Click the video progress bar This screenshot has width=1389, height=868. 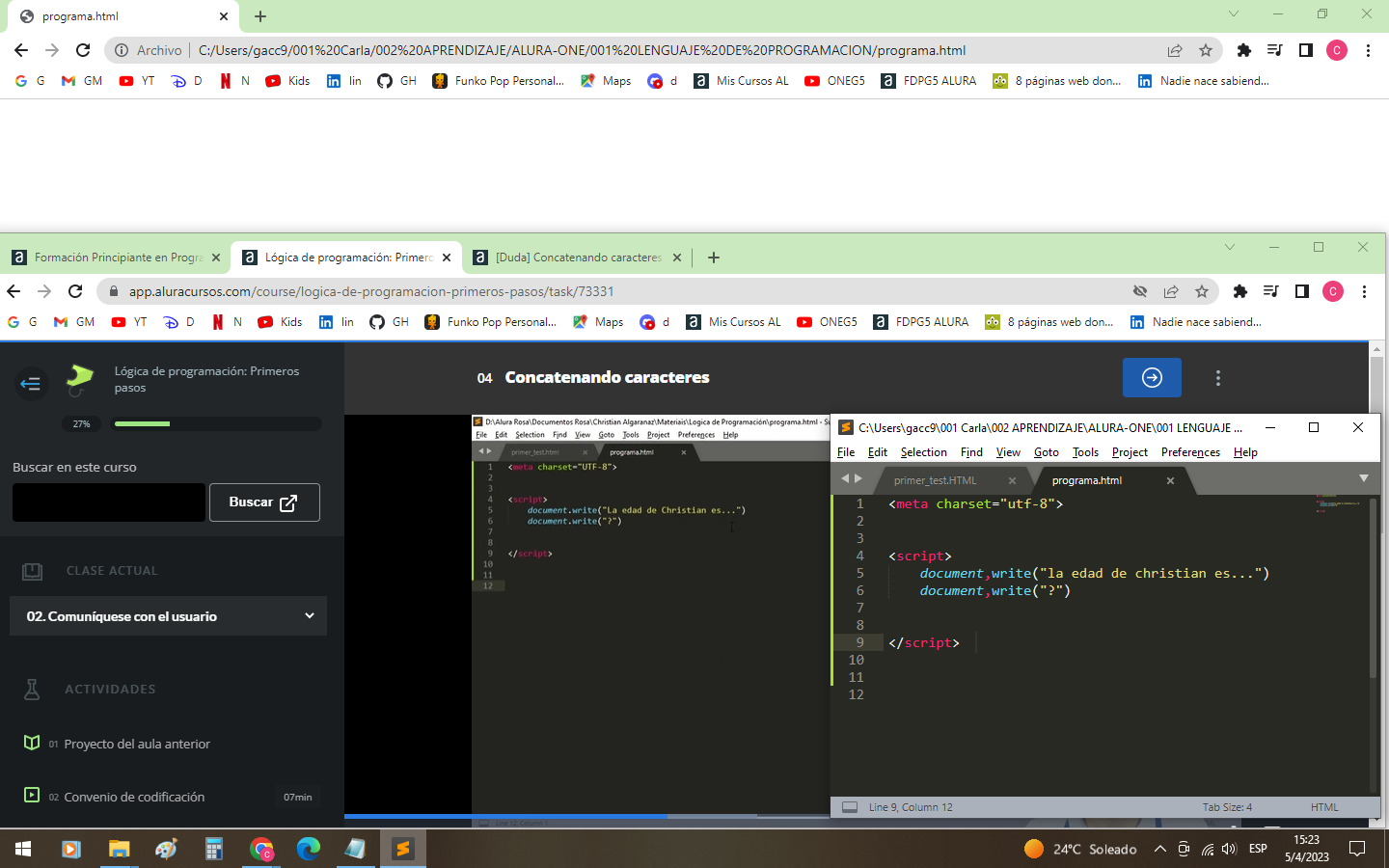[586, 816]
